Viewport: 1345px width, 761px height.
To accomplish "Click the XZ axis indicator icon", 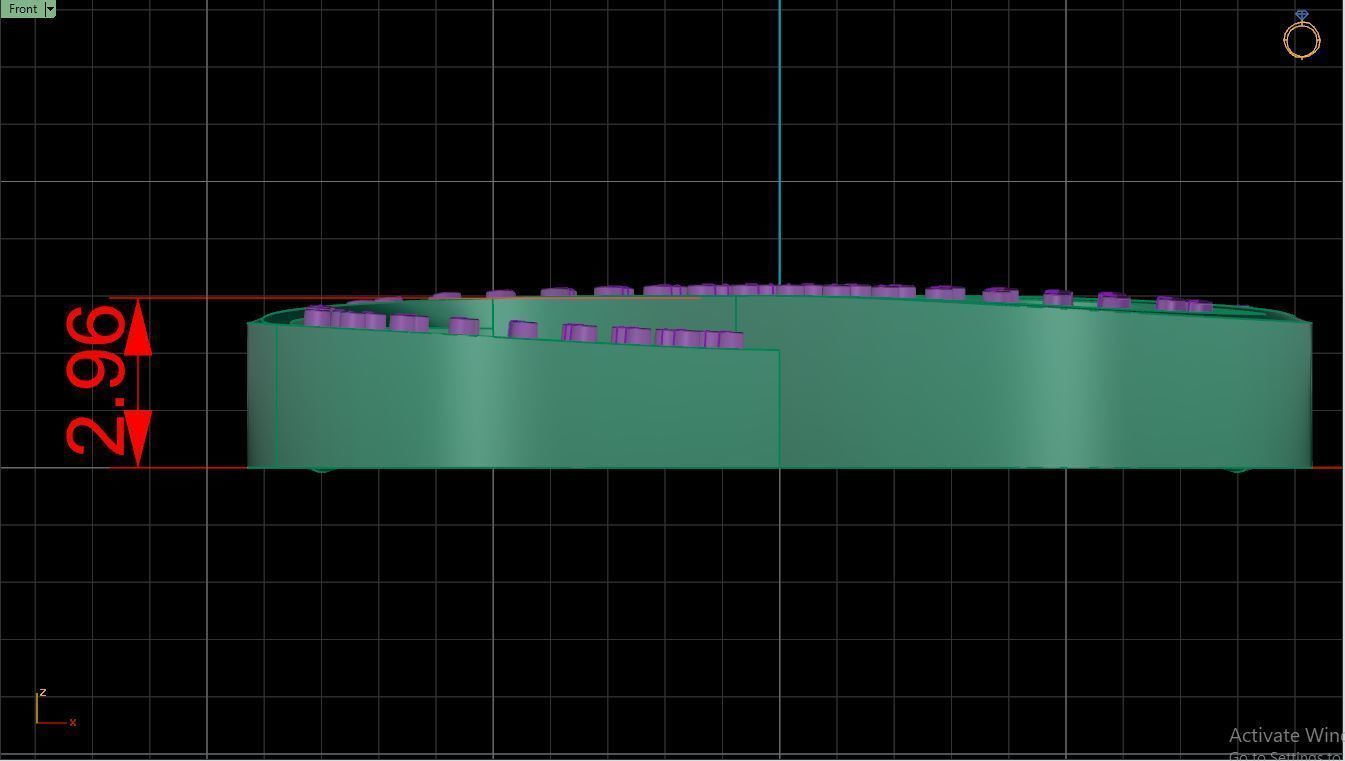I will 55,708.
